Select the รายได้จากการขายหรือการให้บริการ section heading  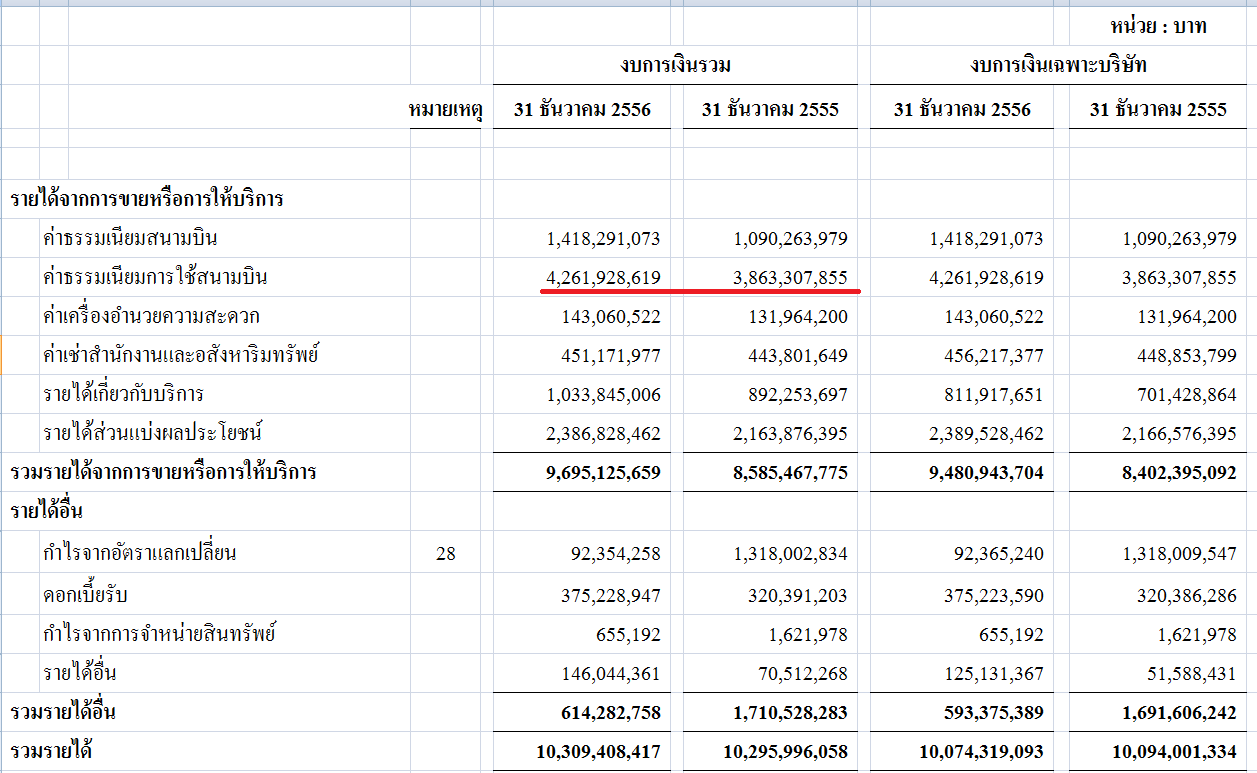[x=147, y=199]
